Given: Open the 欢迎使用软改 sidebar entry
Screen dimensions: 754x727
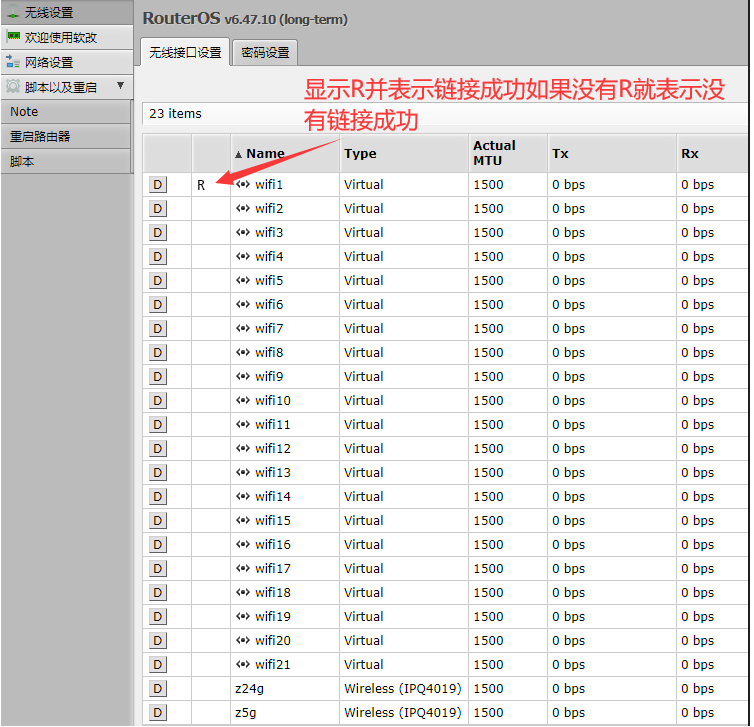Looking at the screenshot, I should pos(67,37).
